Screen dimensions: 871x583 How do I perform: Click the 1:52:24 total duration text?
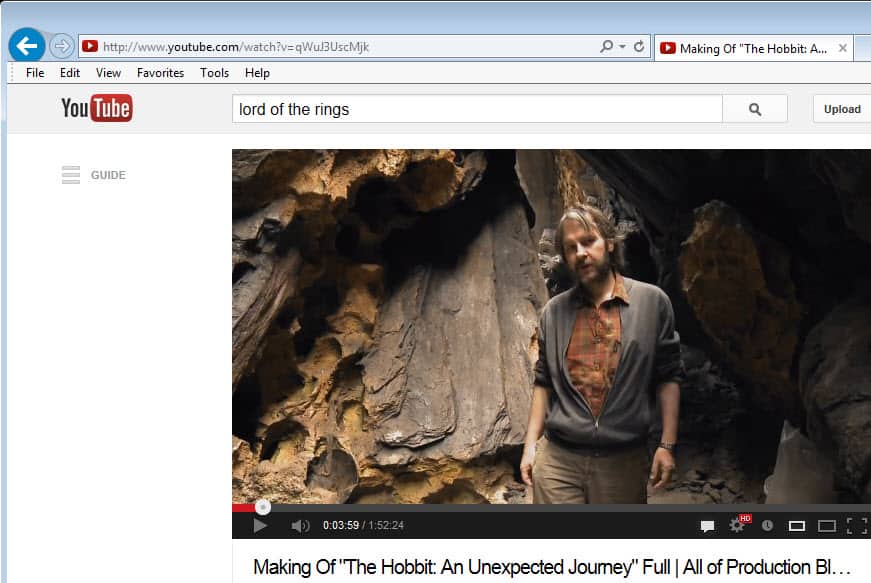386,525
